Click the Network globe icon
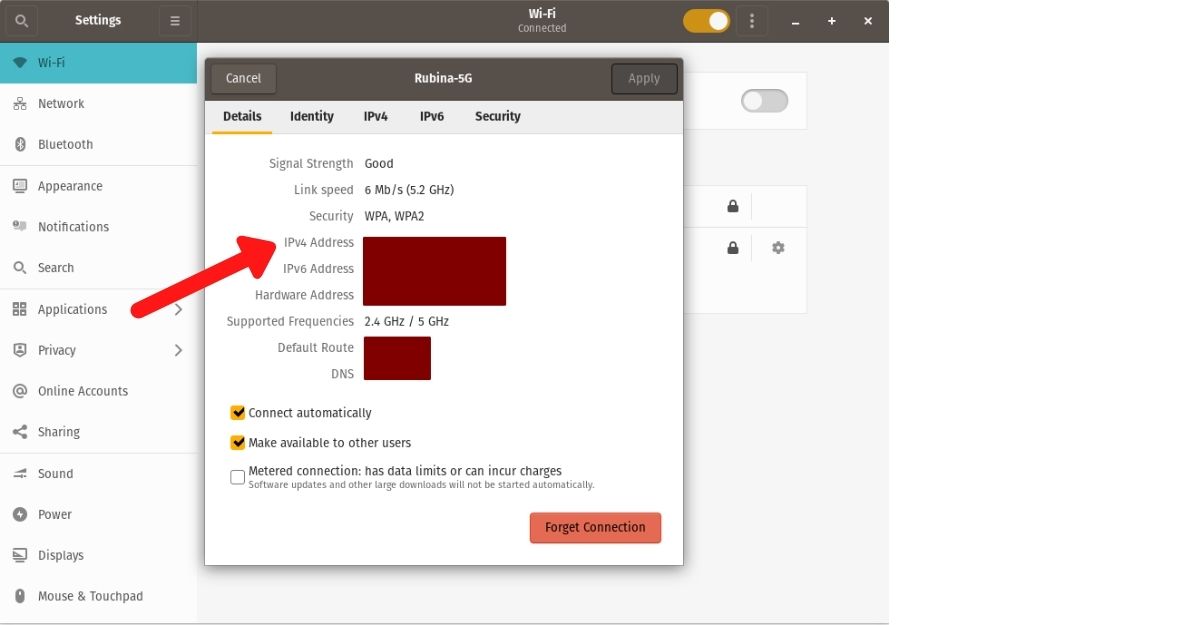This screenshot has height=625, width=1200. click(x=19, y=103)
